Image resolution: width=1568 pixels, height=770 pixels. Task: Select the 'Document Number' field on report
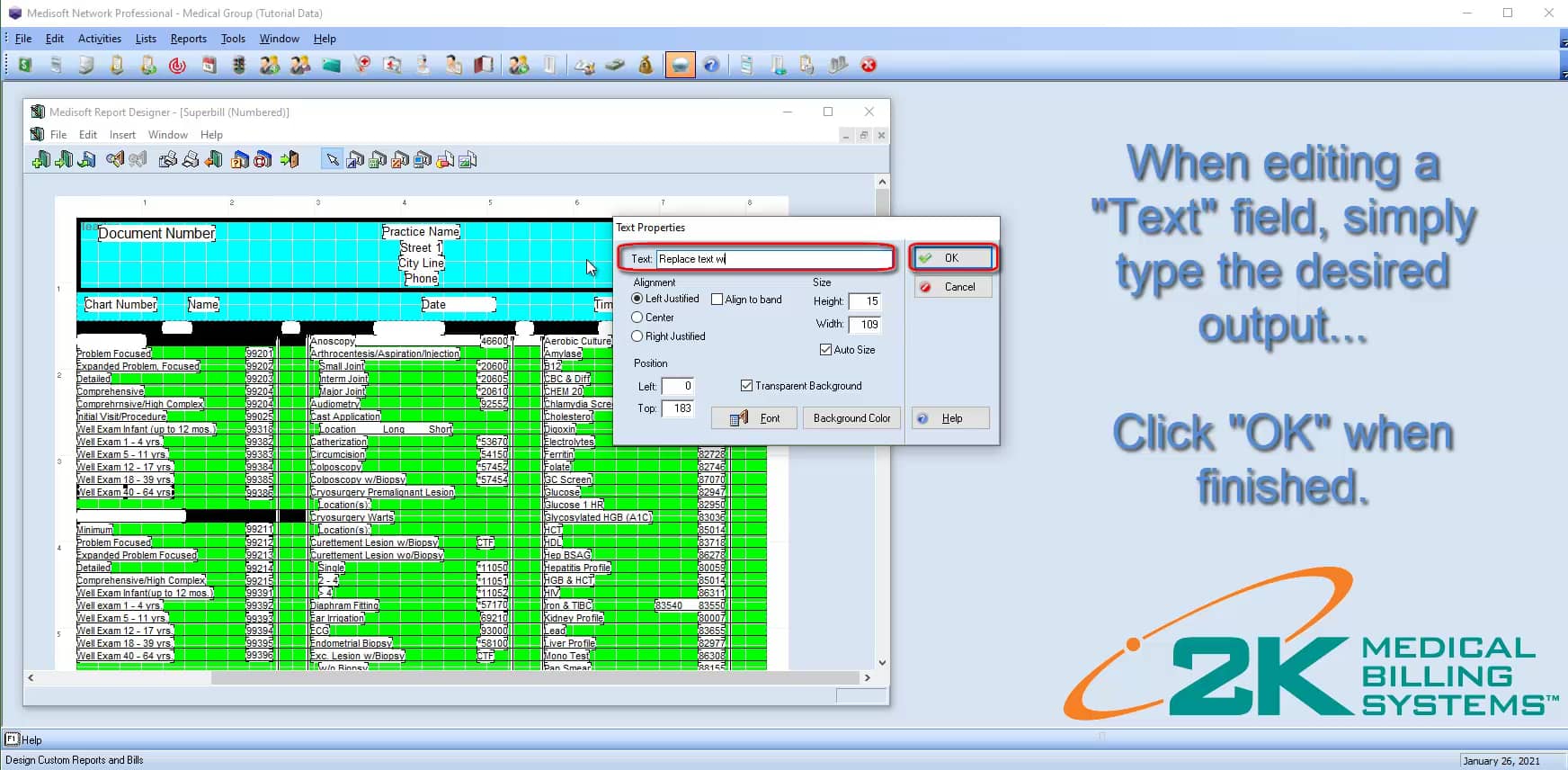click(x=156, y=233)
